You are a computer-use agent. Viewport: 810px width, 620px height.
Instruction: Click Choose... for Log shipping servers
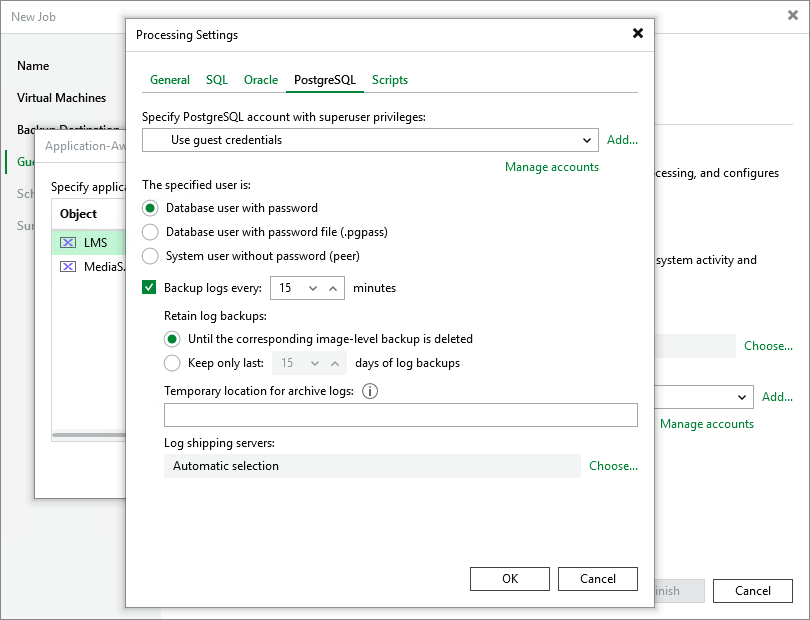[612, 466]
